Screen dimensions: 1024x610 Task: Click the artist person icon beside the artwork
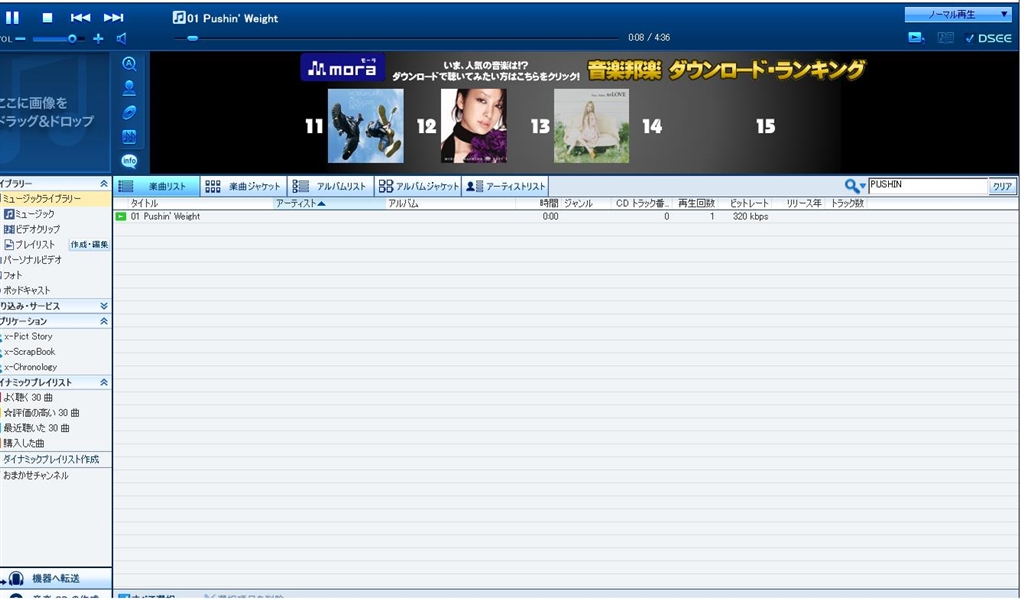tap(129, 87)
